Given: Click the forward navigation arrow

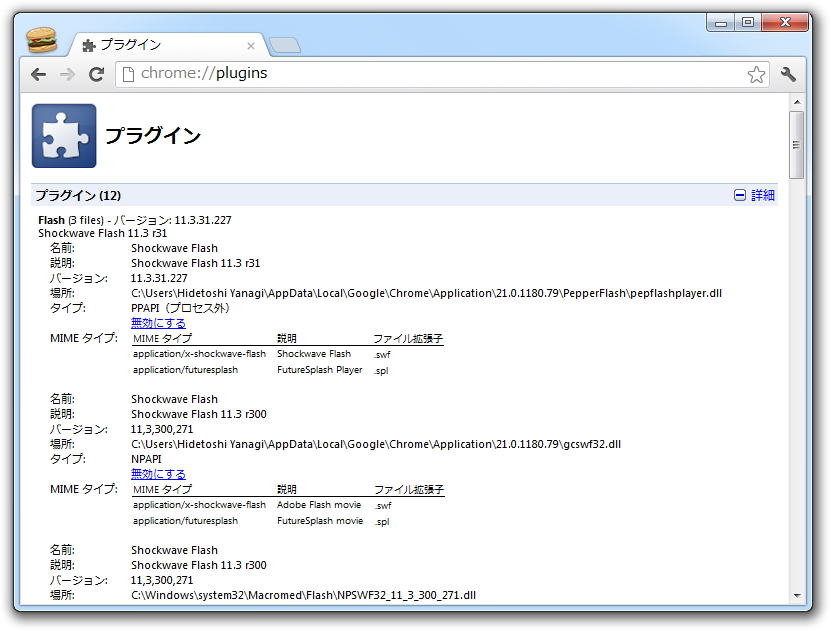Looking at the screenshot, I should coord(66,73).
